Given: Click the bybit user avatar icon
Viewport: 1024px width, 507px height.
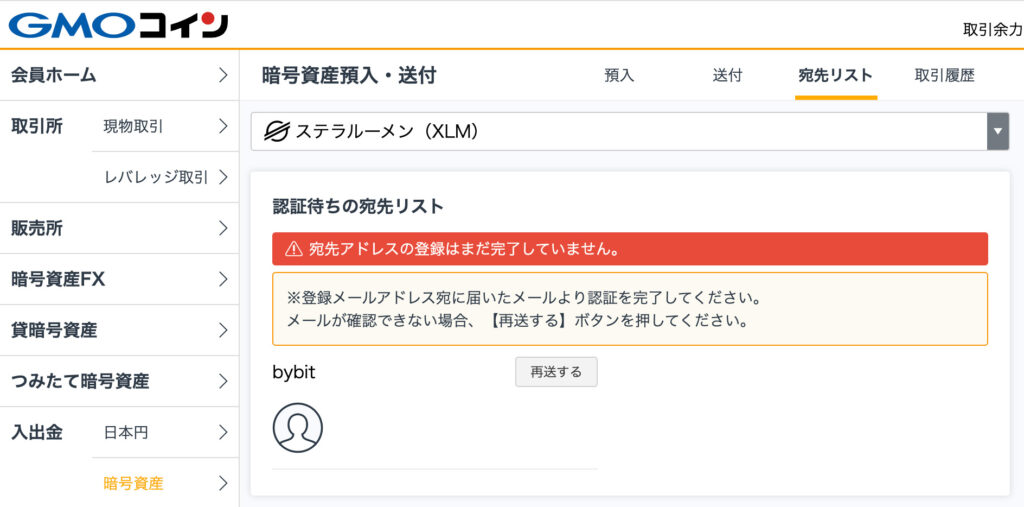Looking at the screenshot, I should [298, 428].
